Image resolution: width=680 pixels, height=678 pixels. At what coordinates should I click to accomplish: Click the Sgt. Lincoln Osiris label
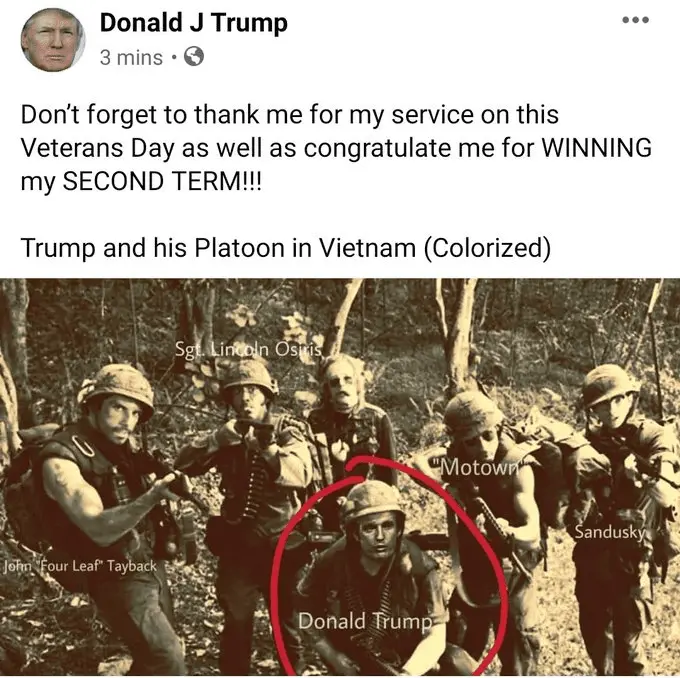(248, 349)
